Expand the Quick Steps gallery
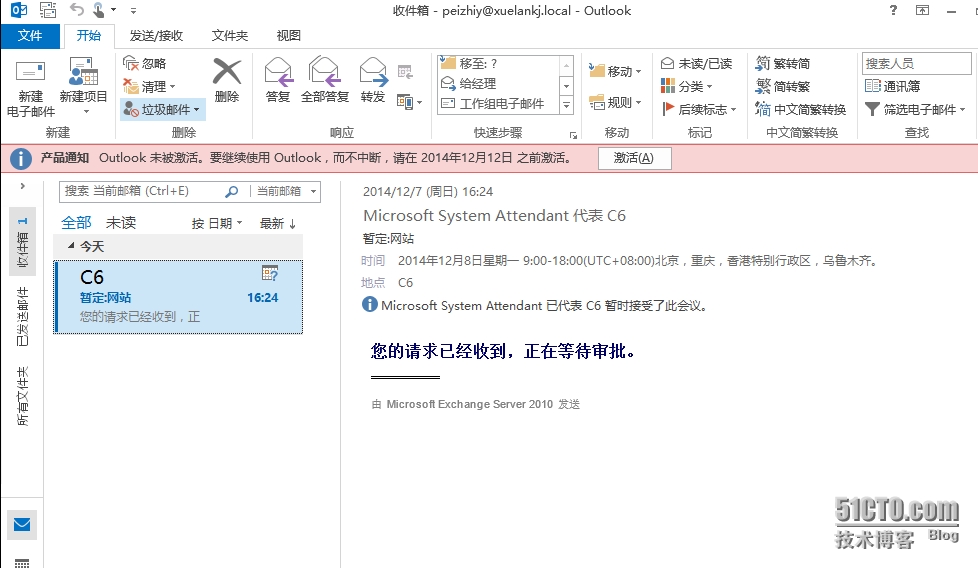Screen dimensions: 978x568 tap(566, 105)
